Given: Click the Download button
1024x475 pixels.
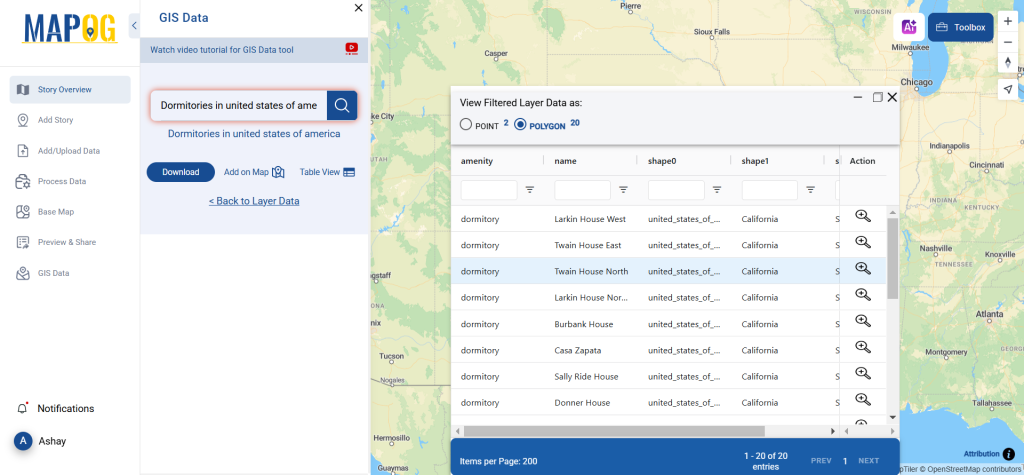Looking at the screenshot, I should pos(181,172).
